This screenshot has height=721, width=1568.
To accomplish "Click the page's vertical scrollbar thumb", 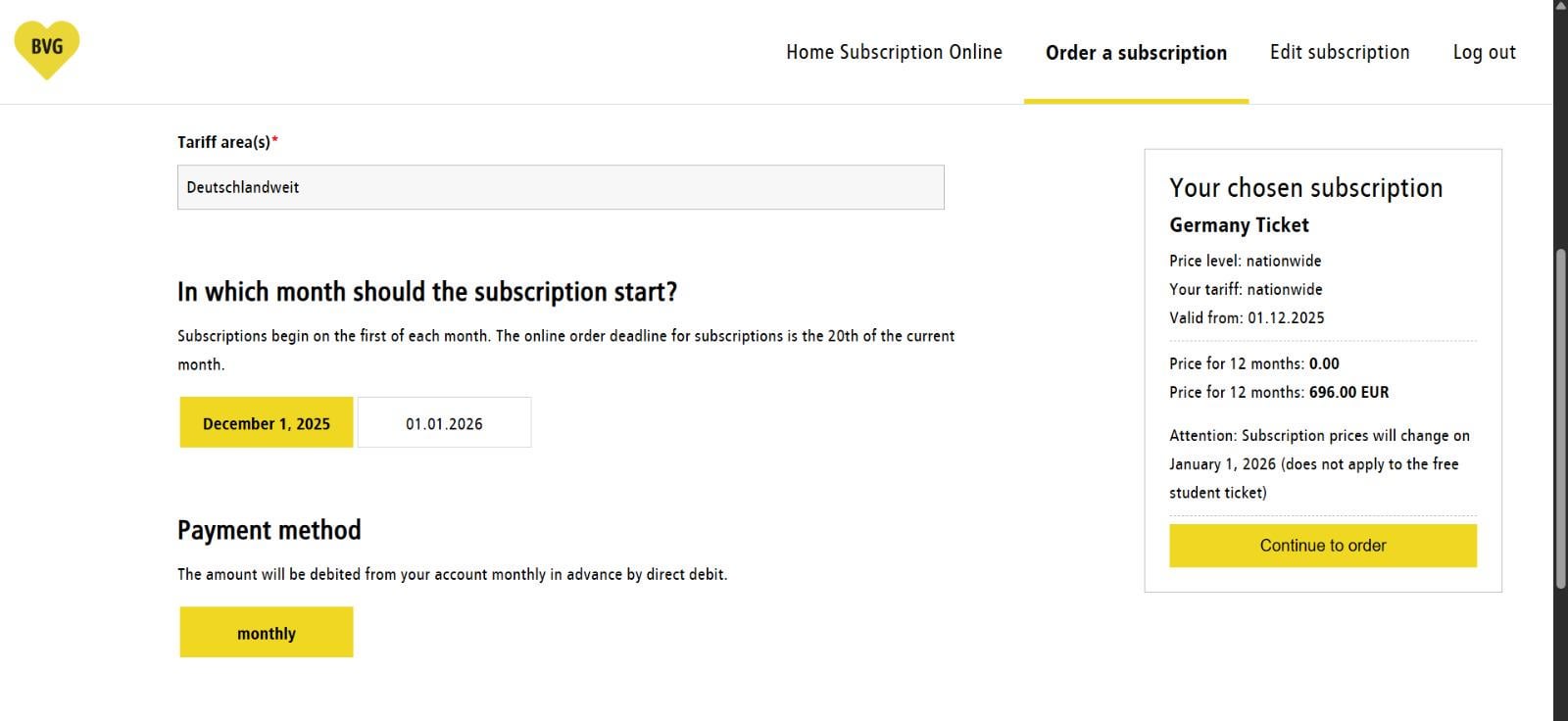I will [x=1560, y=419].
